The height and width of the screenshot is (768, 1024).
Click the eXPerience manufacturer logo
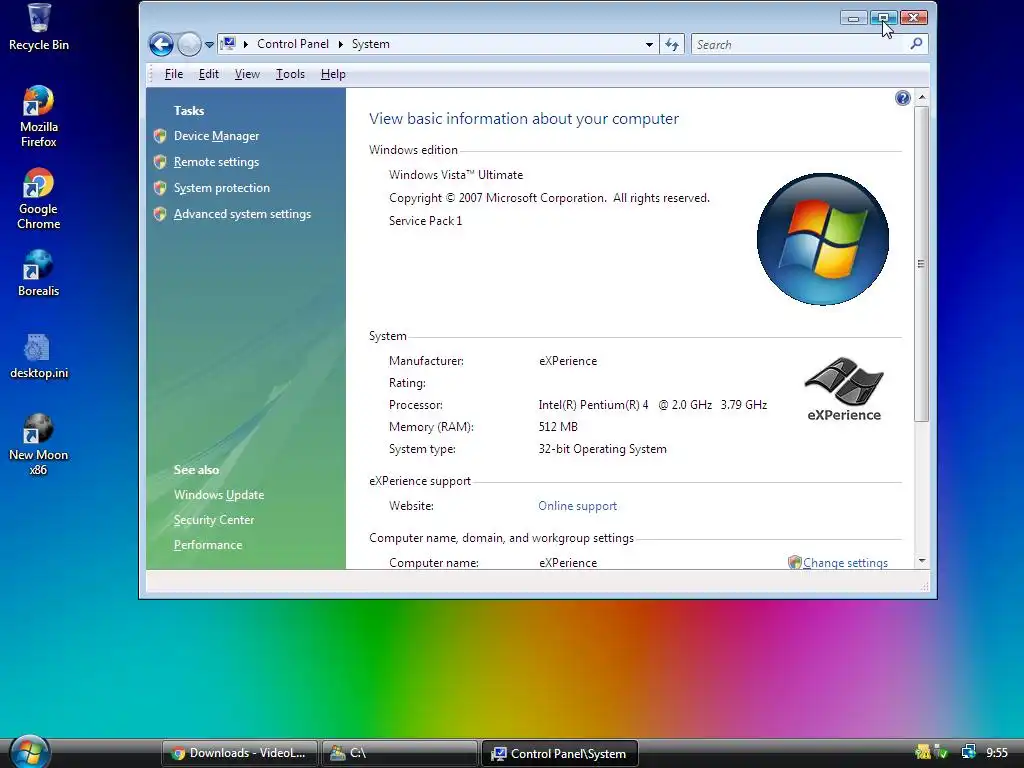pyautogui.click(x=844, y=389)
